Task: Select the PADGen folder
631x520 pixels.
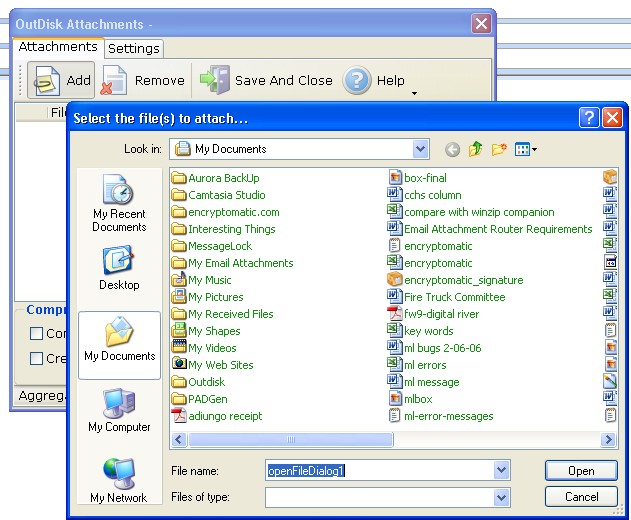Action: pyautogui.click(x=200, y=399)
